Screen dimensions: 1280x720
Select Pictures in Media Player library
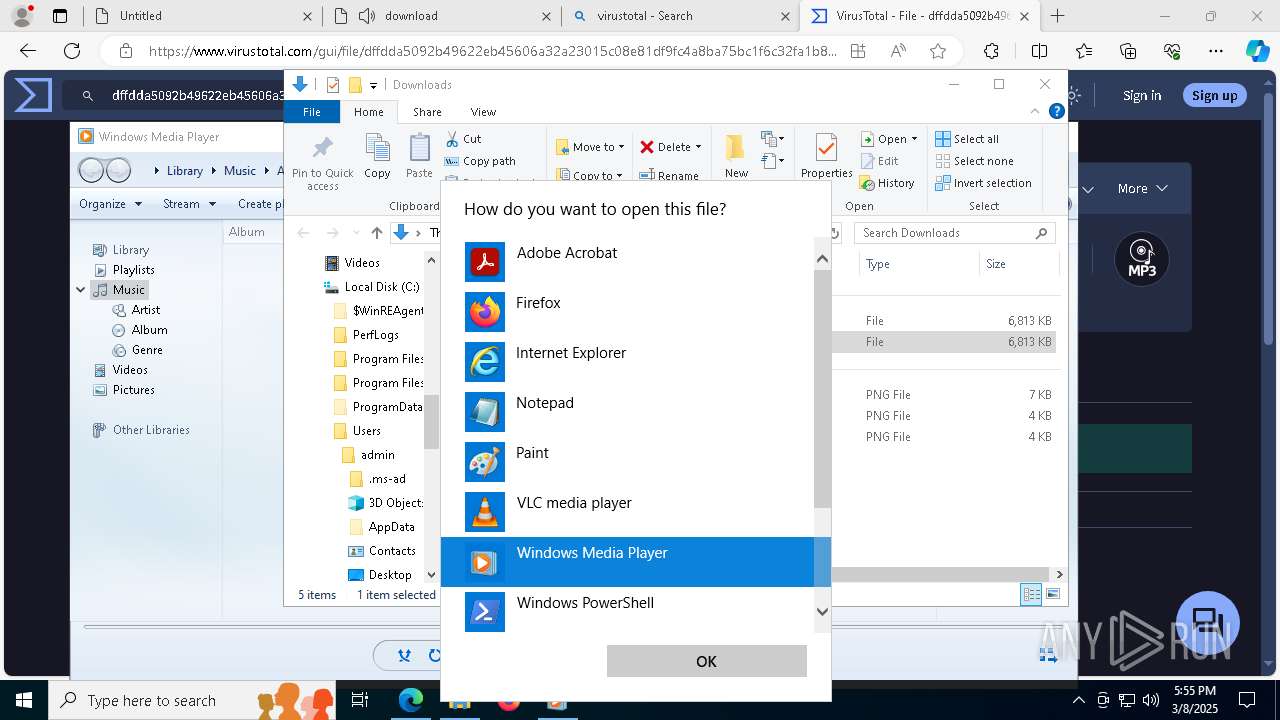(x=124, y=390)
